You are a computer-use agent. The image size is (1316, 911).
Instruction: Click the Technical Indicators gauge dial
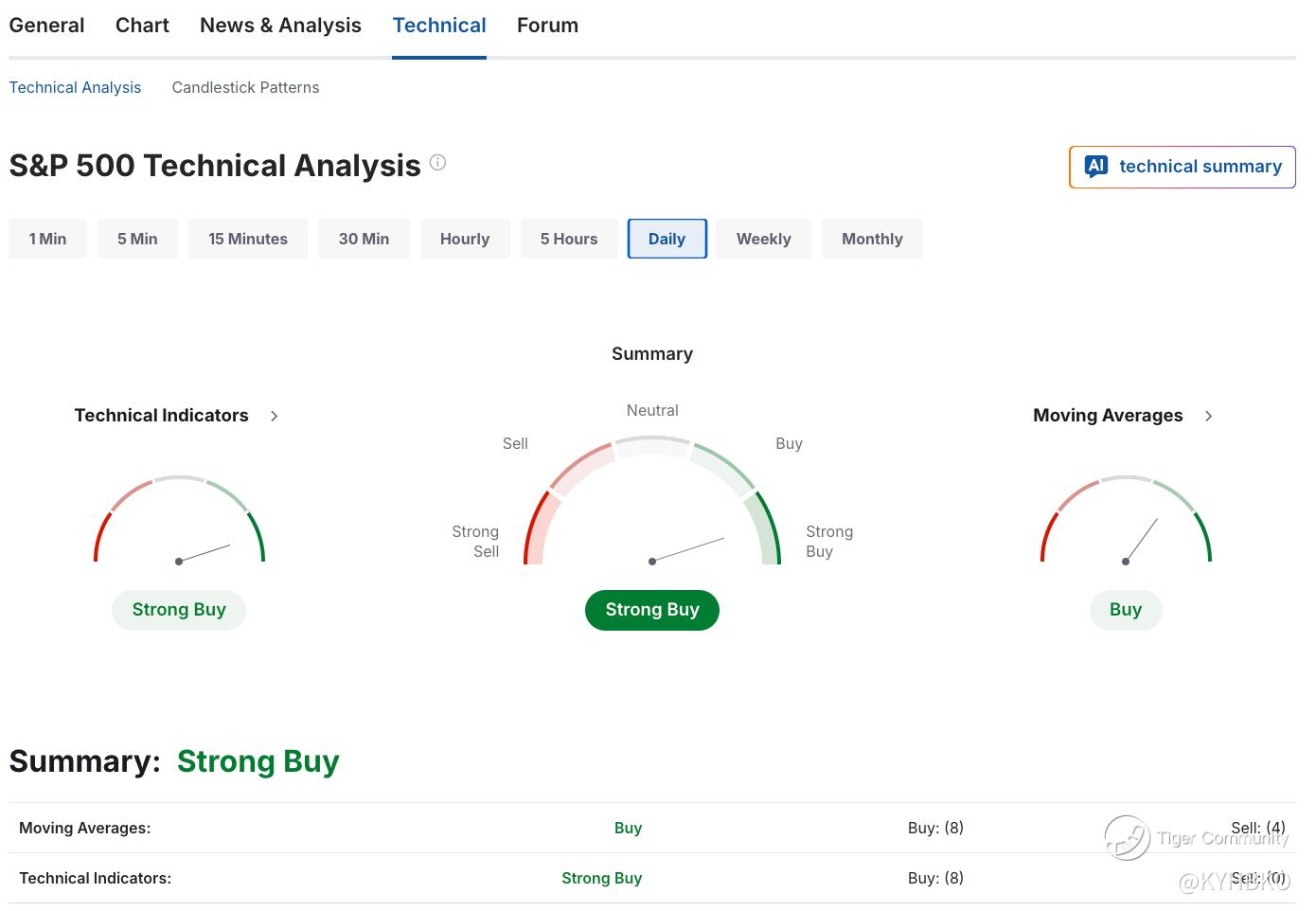click(179, 520)
